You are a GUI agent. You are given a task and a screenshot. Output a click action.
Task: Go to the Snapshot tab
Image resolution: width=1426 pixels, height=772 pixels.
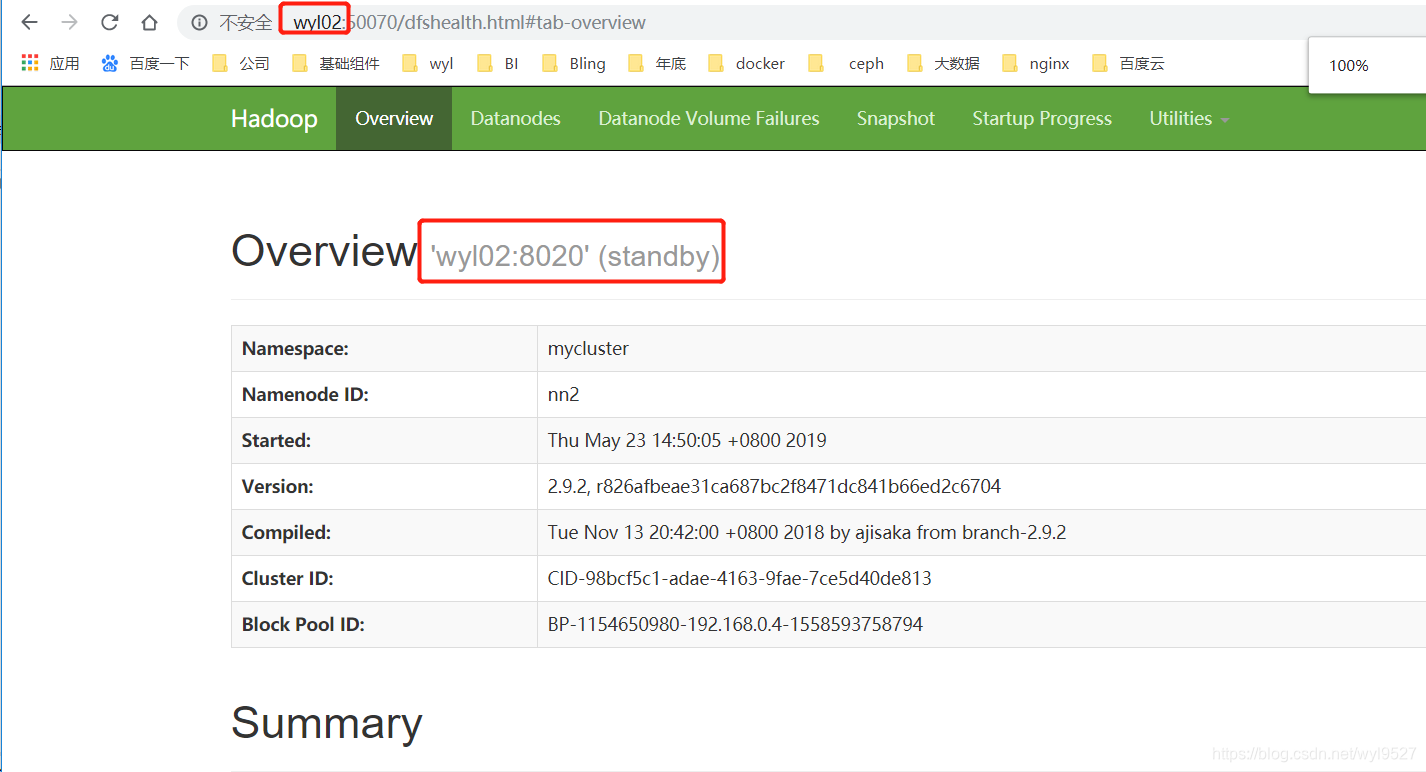coord(896,118)
